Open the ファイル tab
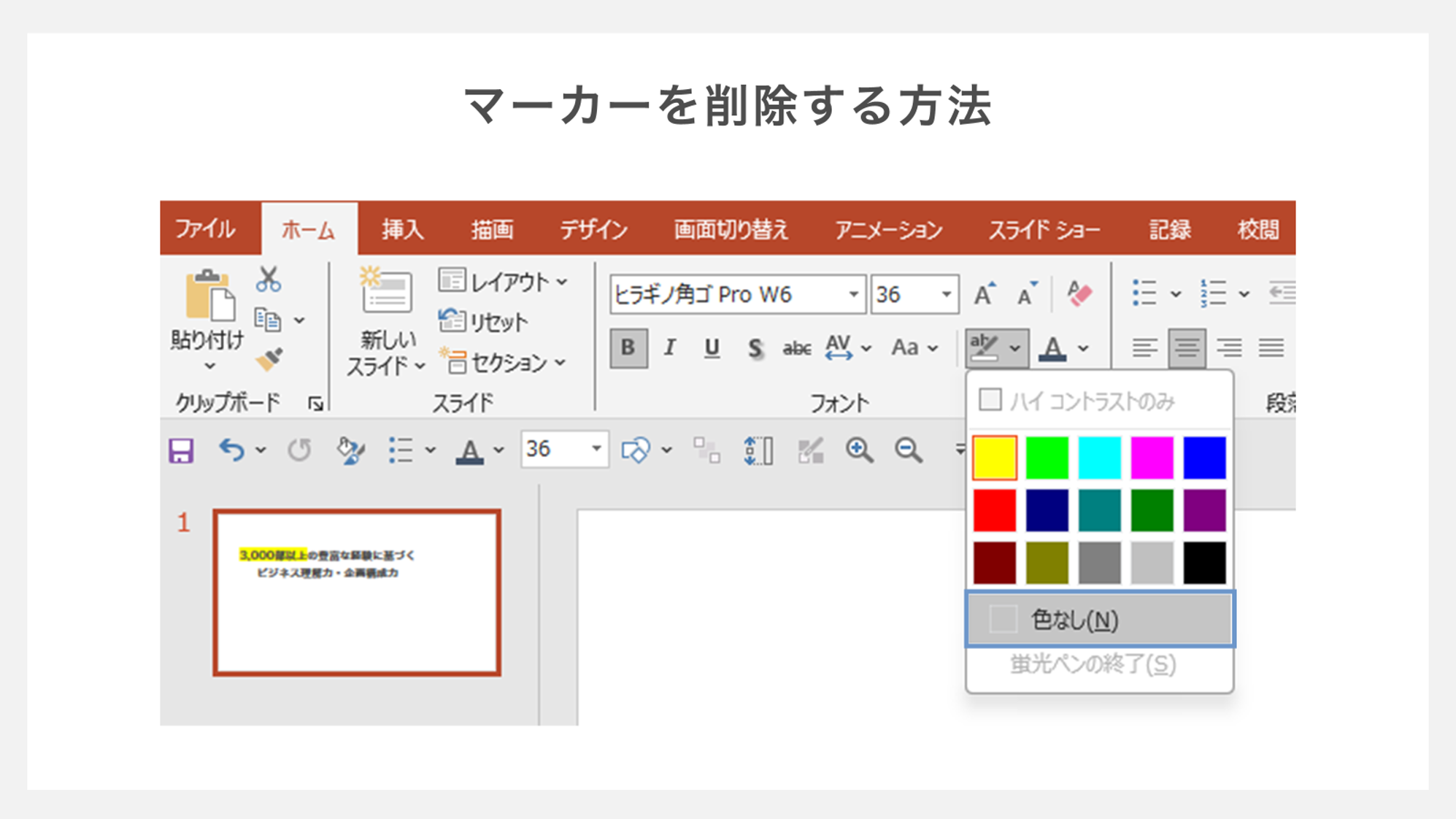Image resolution: width=1456 pixels, height=819 pixels. pyautogui.click(x=206, y=229)
